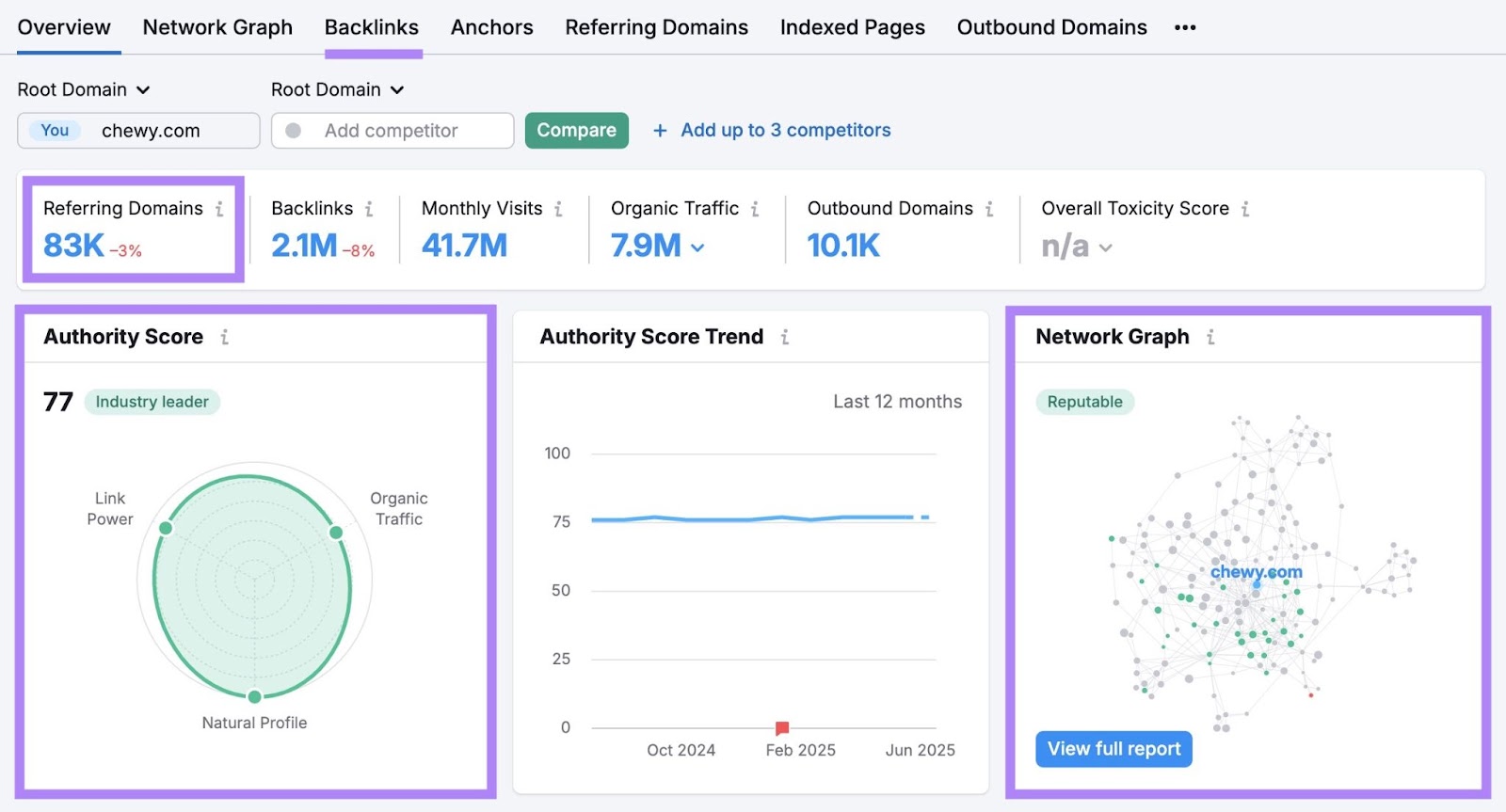Click info icon beside Backlinks metric
This screenshot has width=1506, height=812.
[x=369, y=209]
